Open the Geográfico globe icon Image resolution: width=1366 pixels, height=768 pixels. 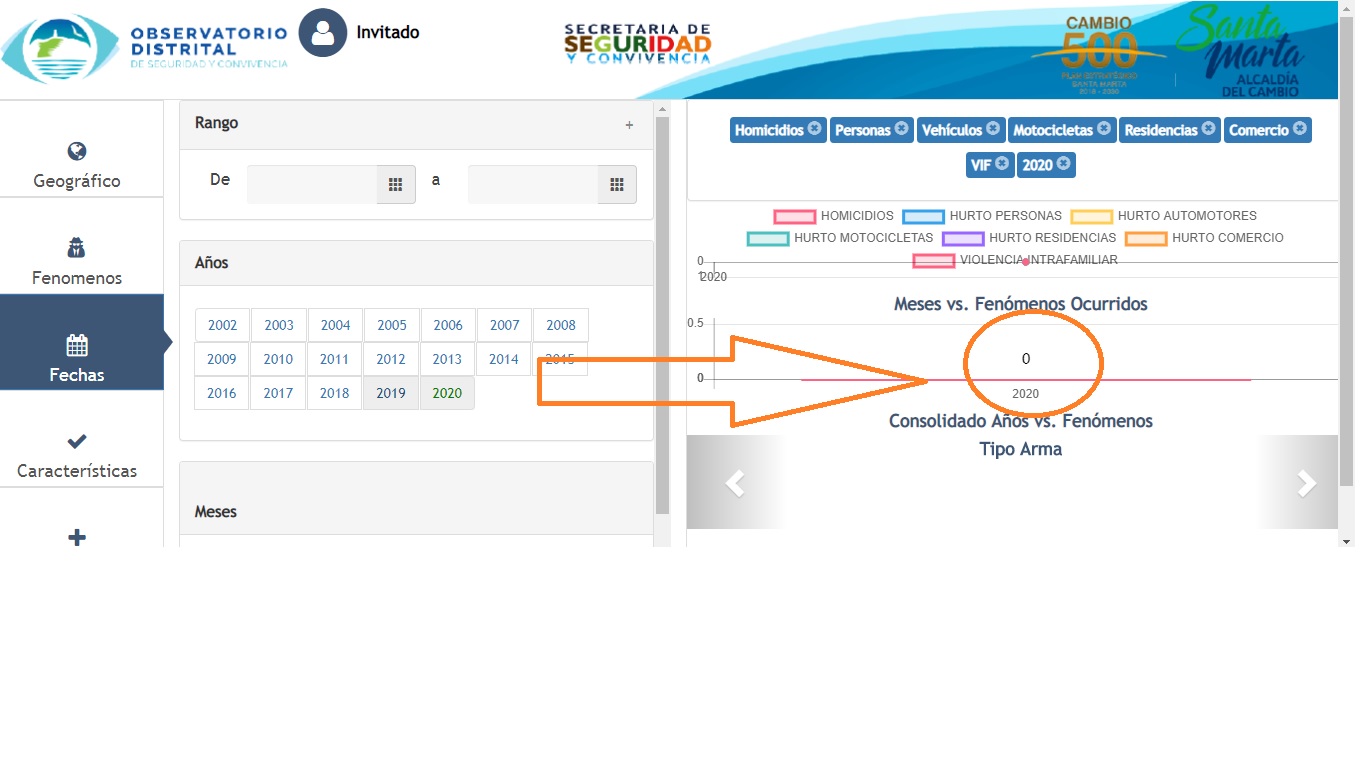point(77,151)
